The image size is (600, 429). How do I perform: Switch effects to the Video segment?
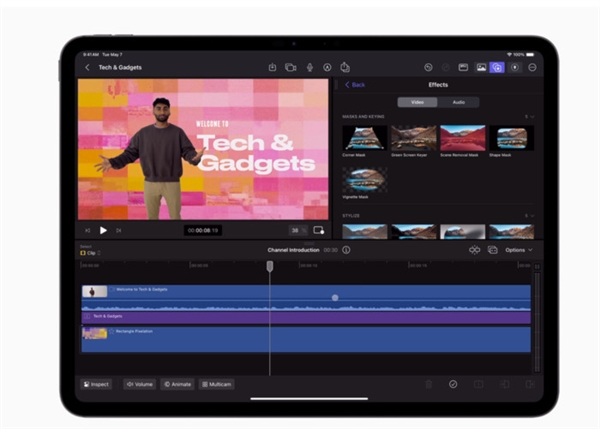coord(417,102)
